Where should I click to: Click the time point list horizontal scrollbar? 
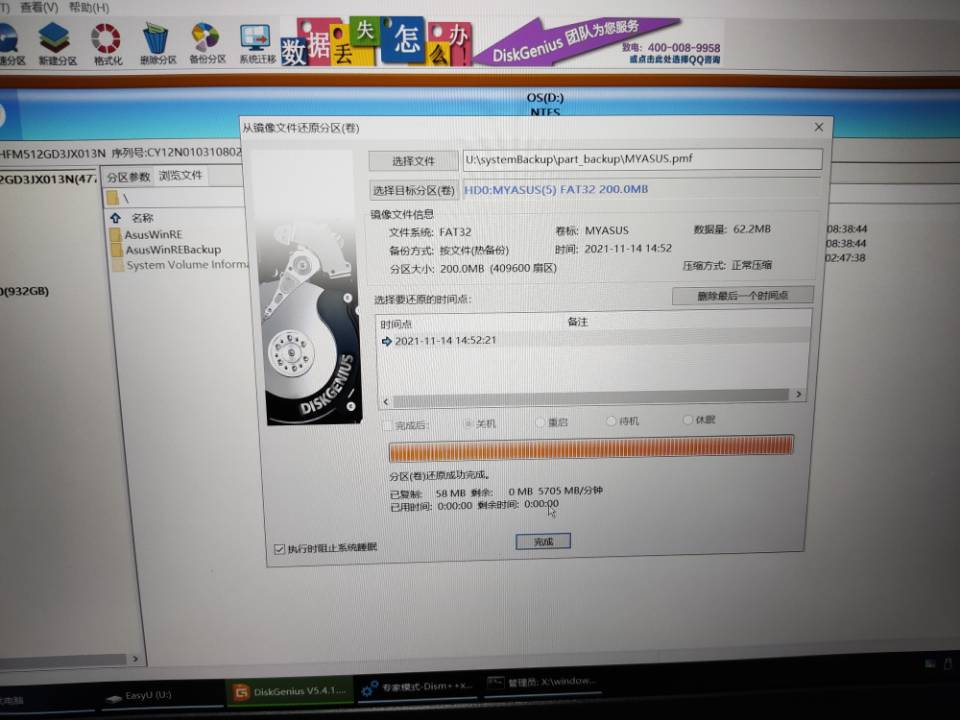591,398
